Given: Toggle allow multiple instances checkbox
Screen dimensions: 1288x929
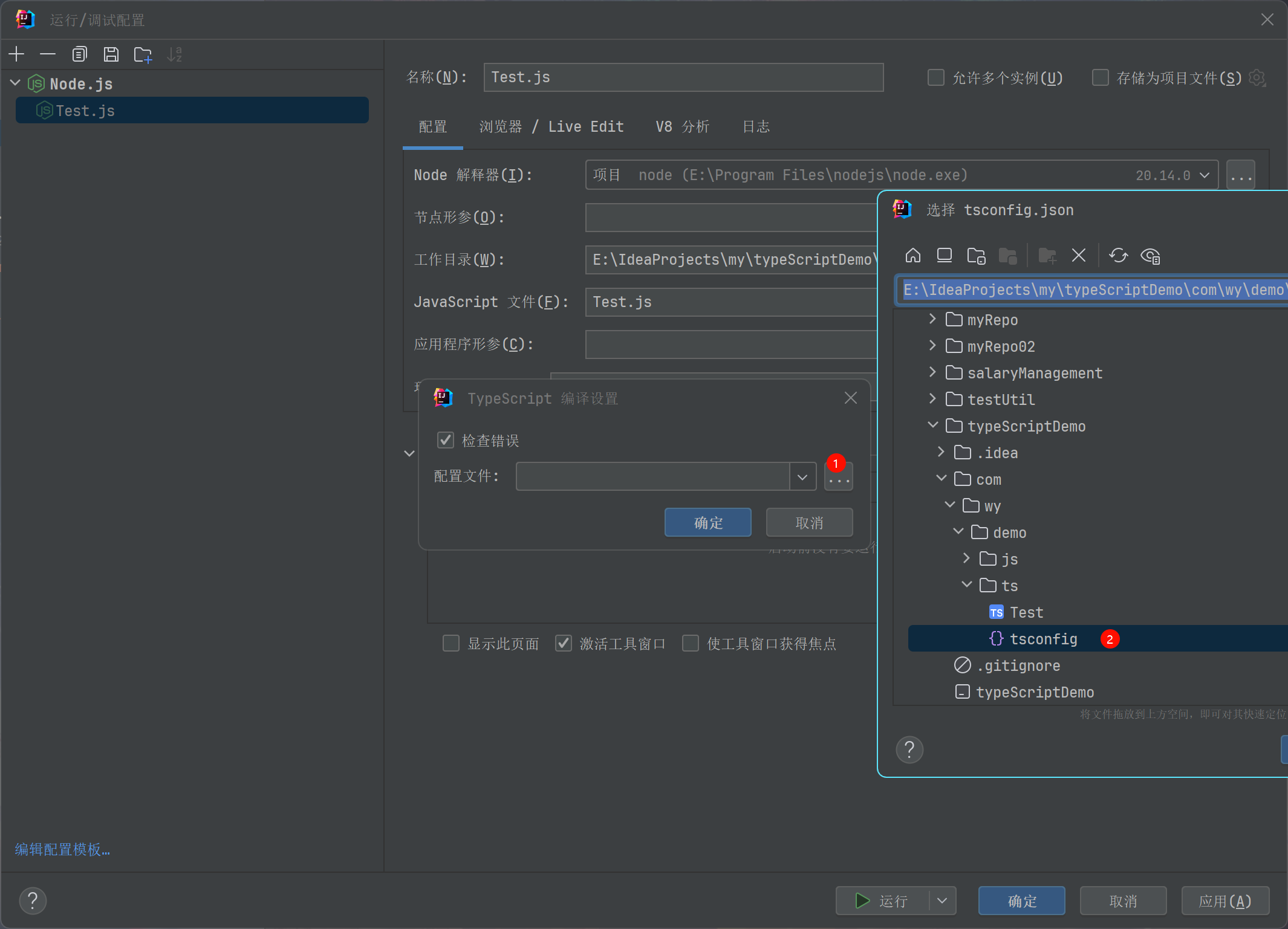Looking at the screenshot, I should [x=936, y=78].
